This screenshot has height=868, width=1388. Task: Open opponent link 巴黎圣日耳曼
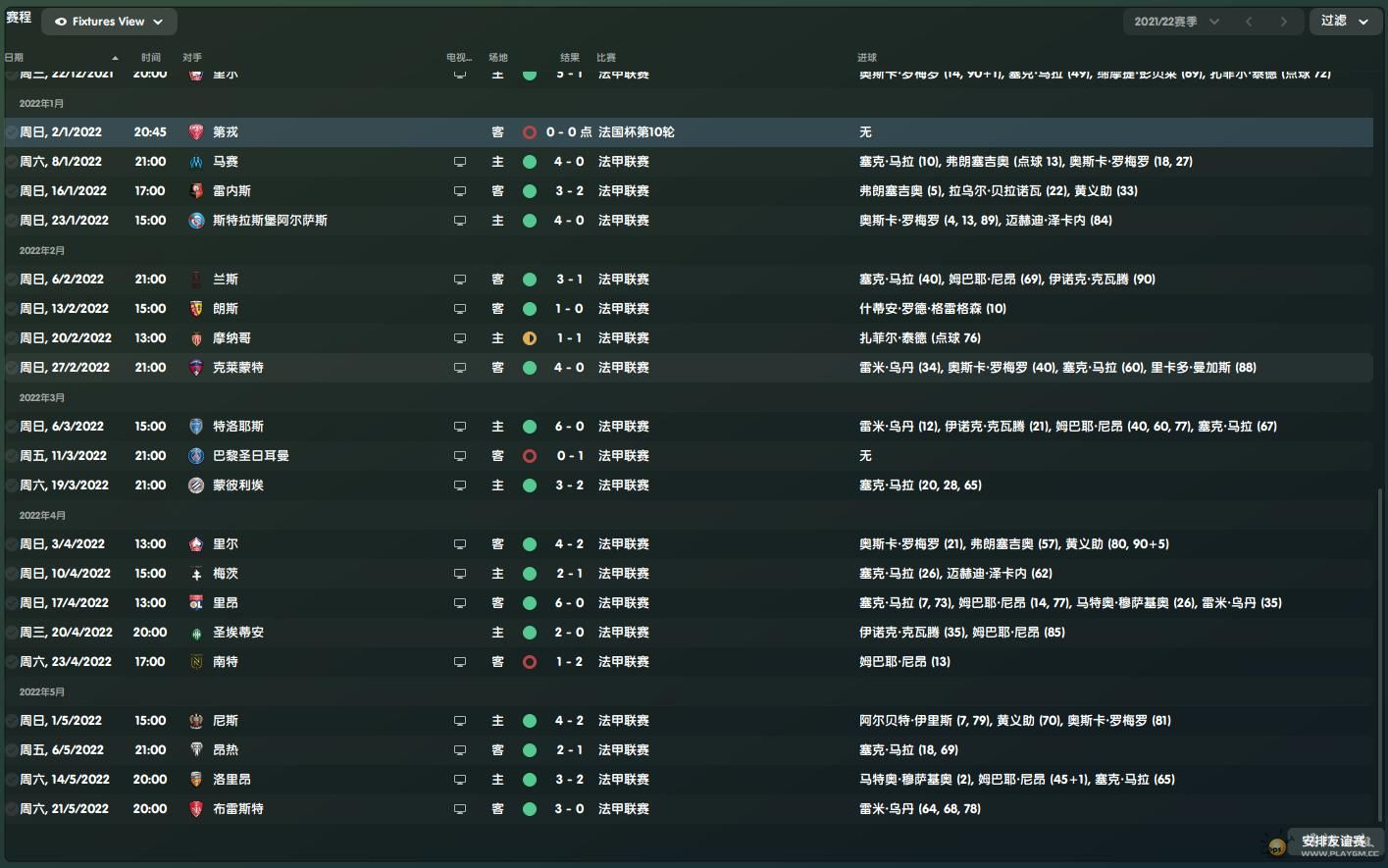pyautogui.click(x=251, y=456)
